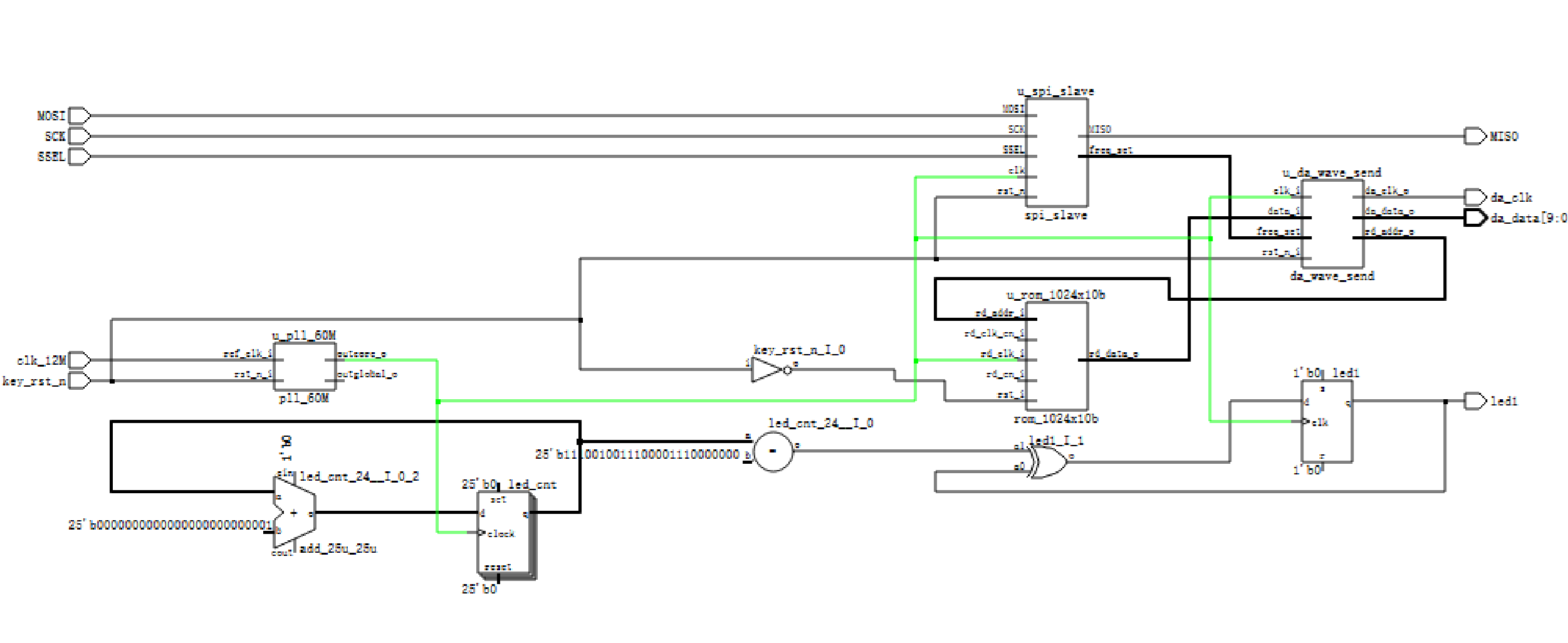
Task: Click the led_cnt_24__I_0 comparator circle
Action: click(773, 451)
